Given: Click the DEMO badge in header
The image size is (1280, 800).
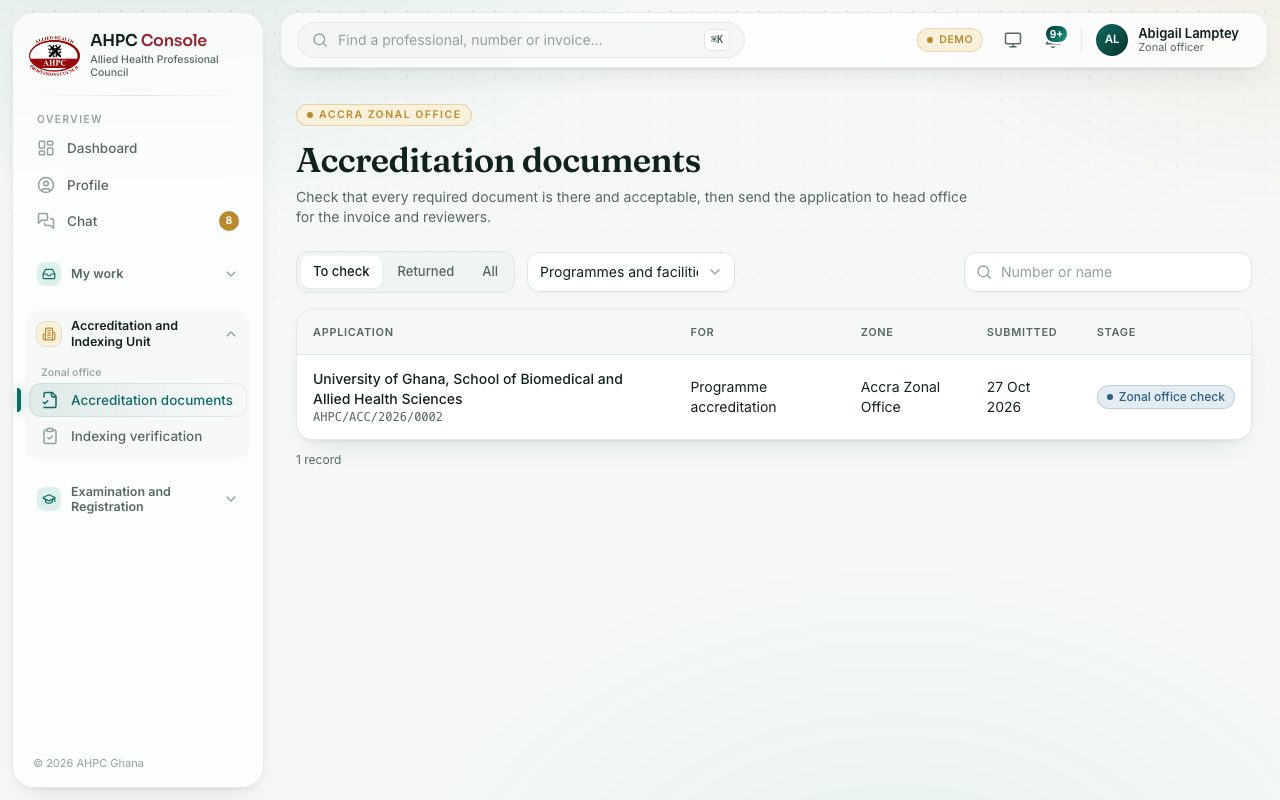Looking at the screenshot, I should pos(950,40).
